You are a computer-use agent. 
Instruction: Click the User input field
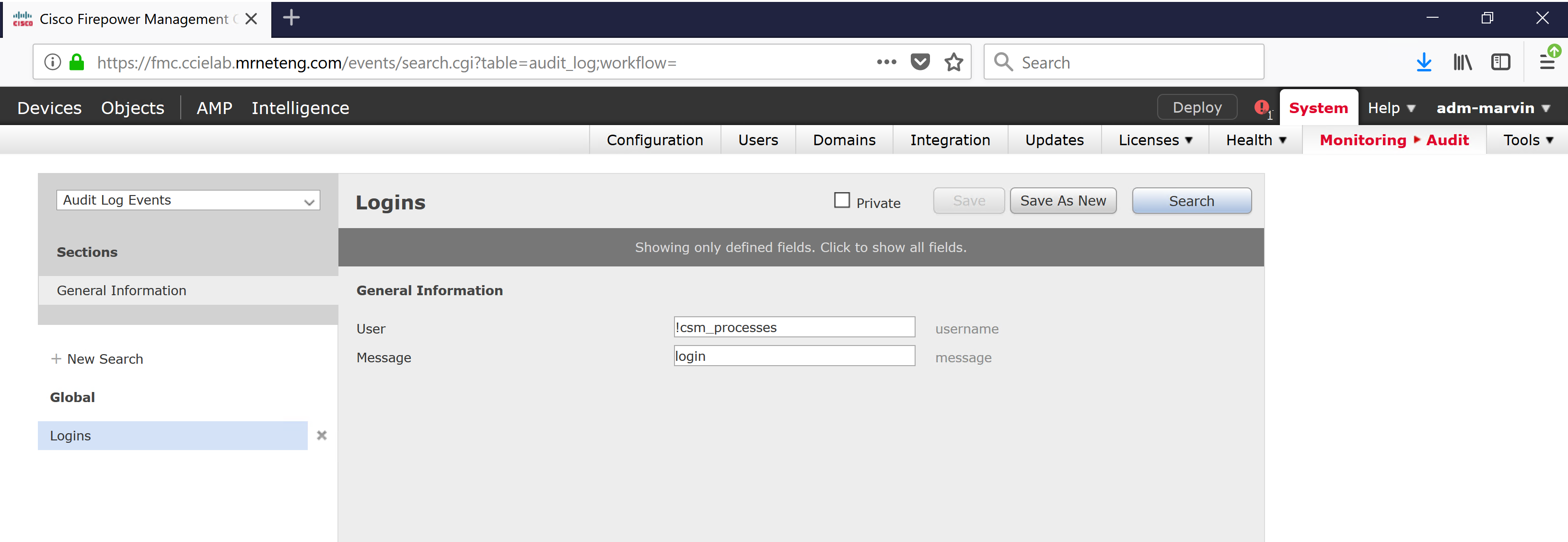[x=794, y=327]
